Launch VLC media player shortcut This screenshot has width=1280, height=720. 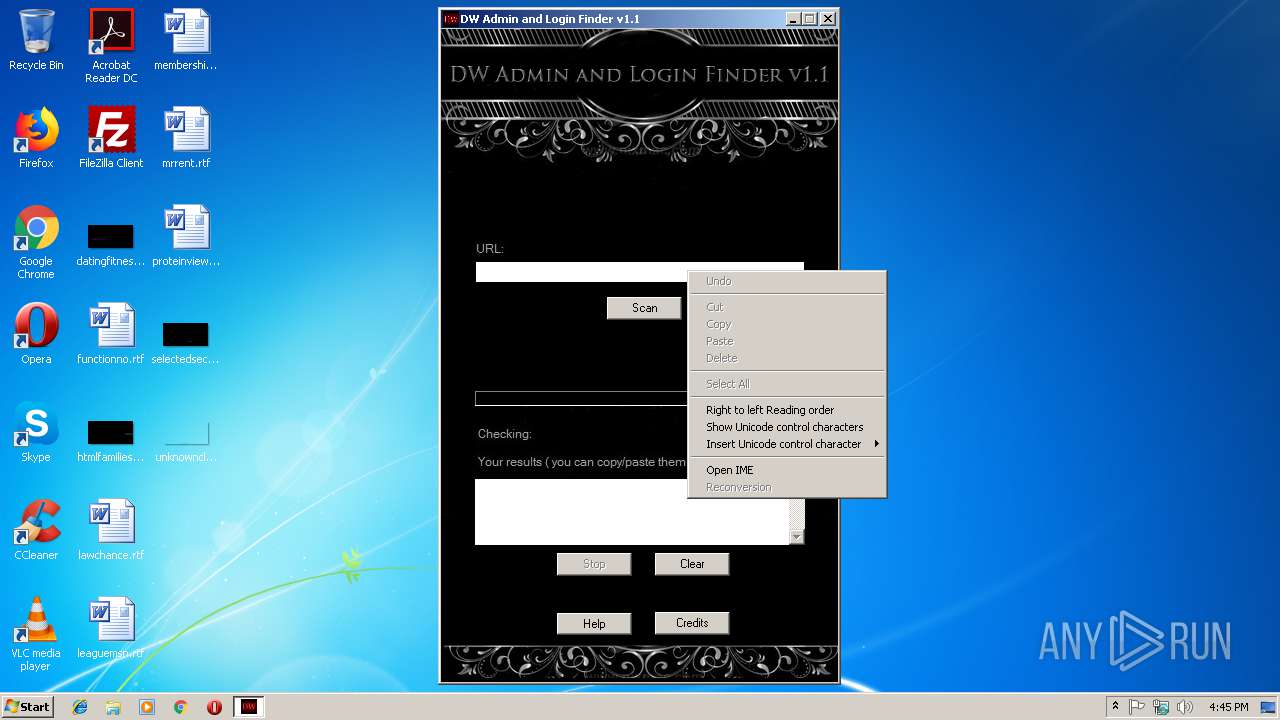[36, 635]
